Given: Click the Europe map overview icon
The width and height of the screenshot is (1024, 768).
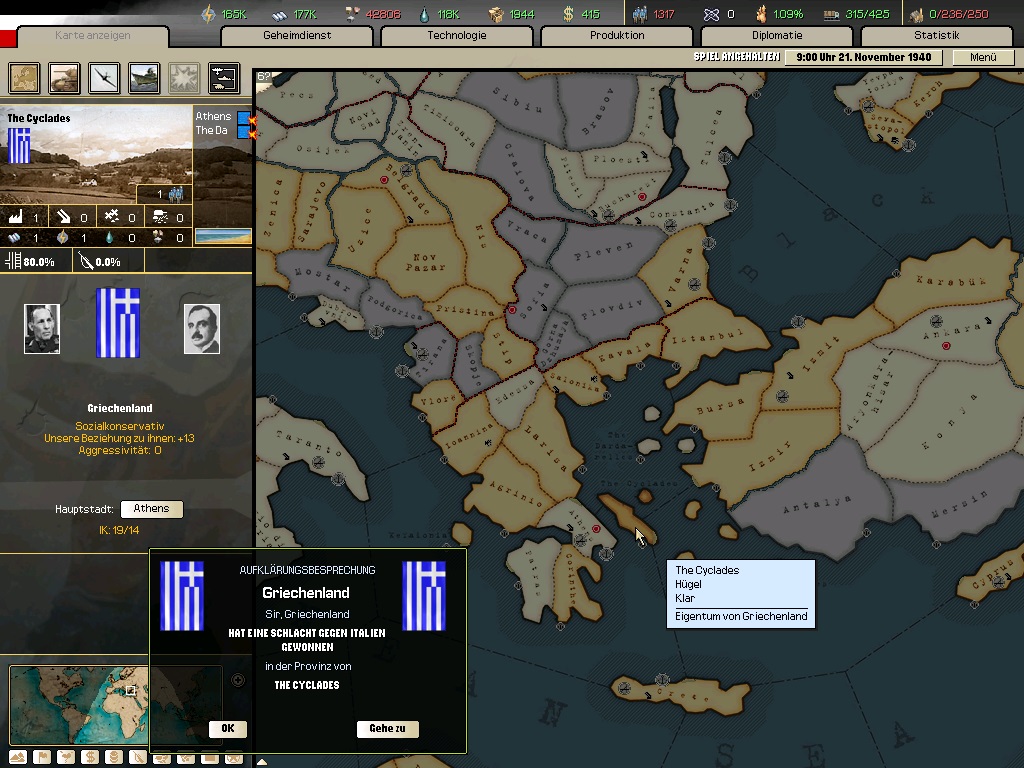Looking at the screenshot, I should point(24,77).
